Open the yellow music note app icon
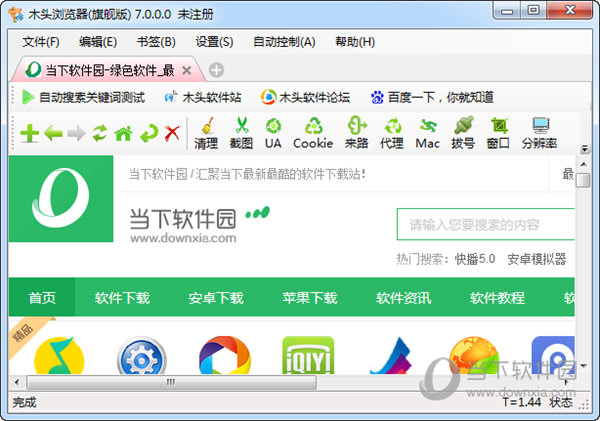This screenshot has width=600, height=421. point(59,356)
